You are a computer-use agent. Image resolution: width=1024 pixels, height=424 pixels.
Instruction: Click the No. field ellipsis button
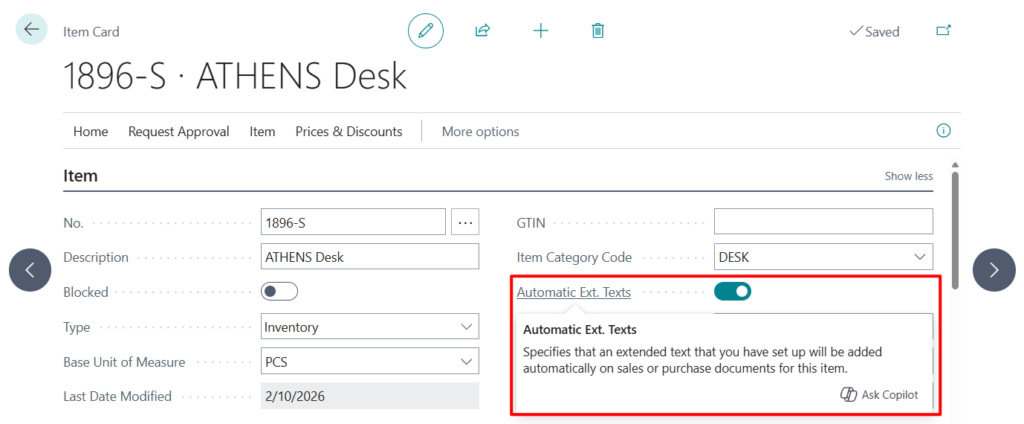(465, 222)
